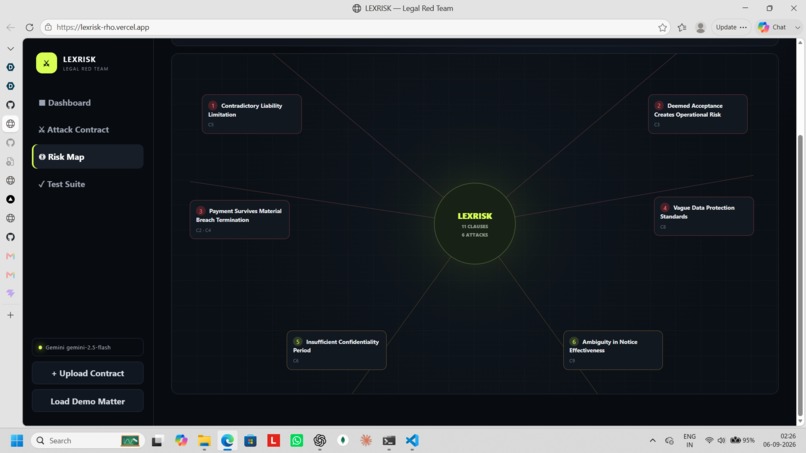Switch to the purple lightning icon tab
806x453 pixels.
point(10,293)
